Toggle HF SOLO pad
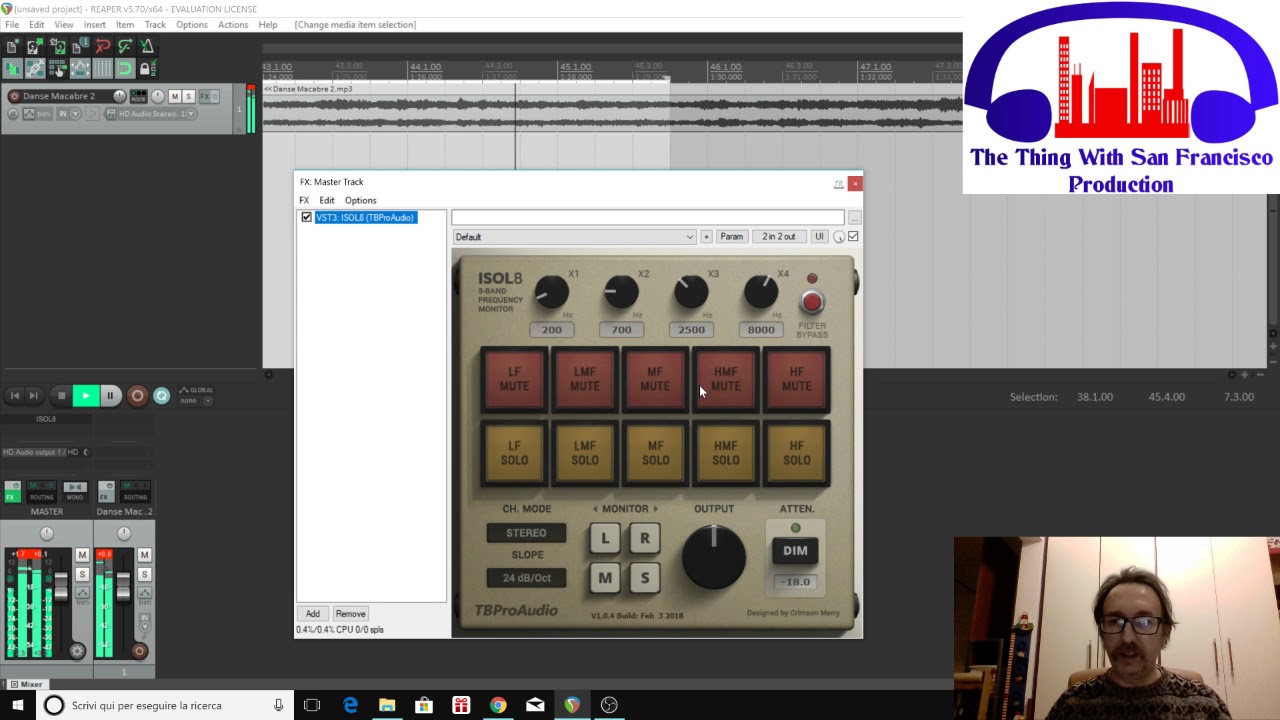The width and height of the screenshot is (1280, 720). [796, 453]
